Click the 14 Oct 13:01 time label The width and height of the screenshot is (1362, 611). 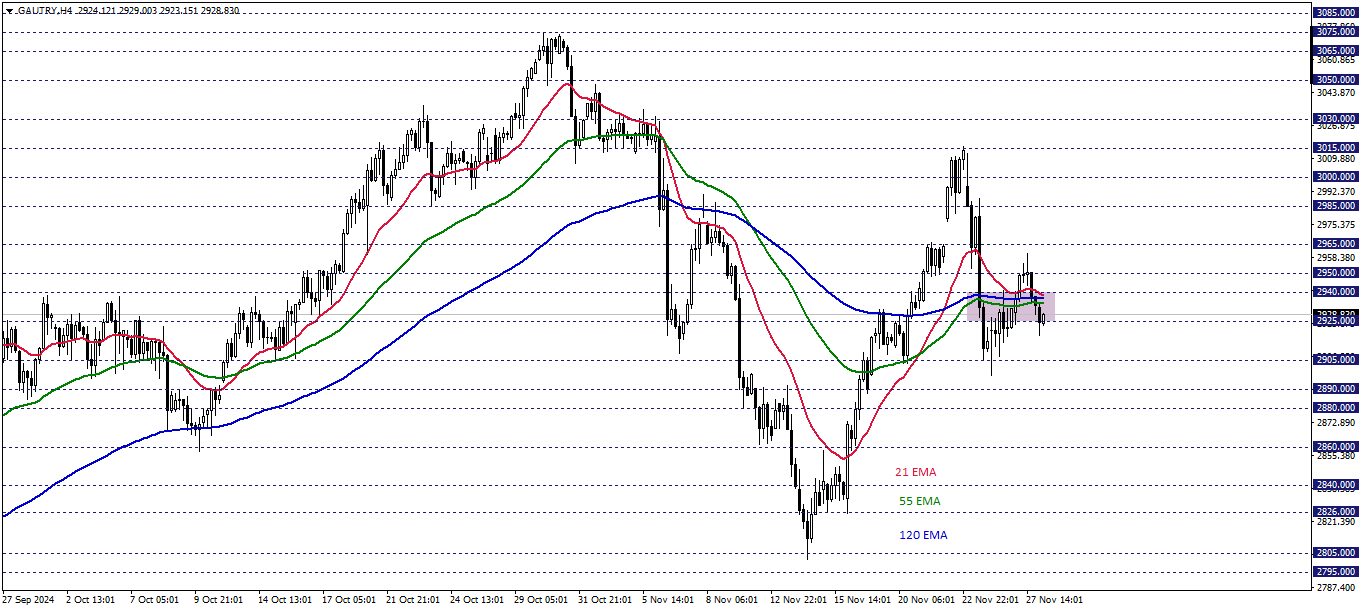click(x=283, y=600)
